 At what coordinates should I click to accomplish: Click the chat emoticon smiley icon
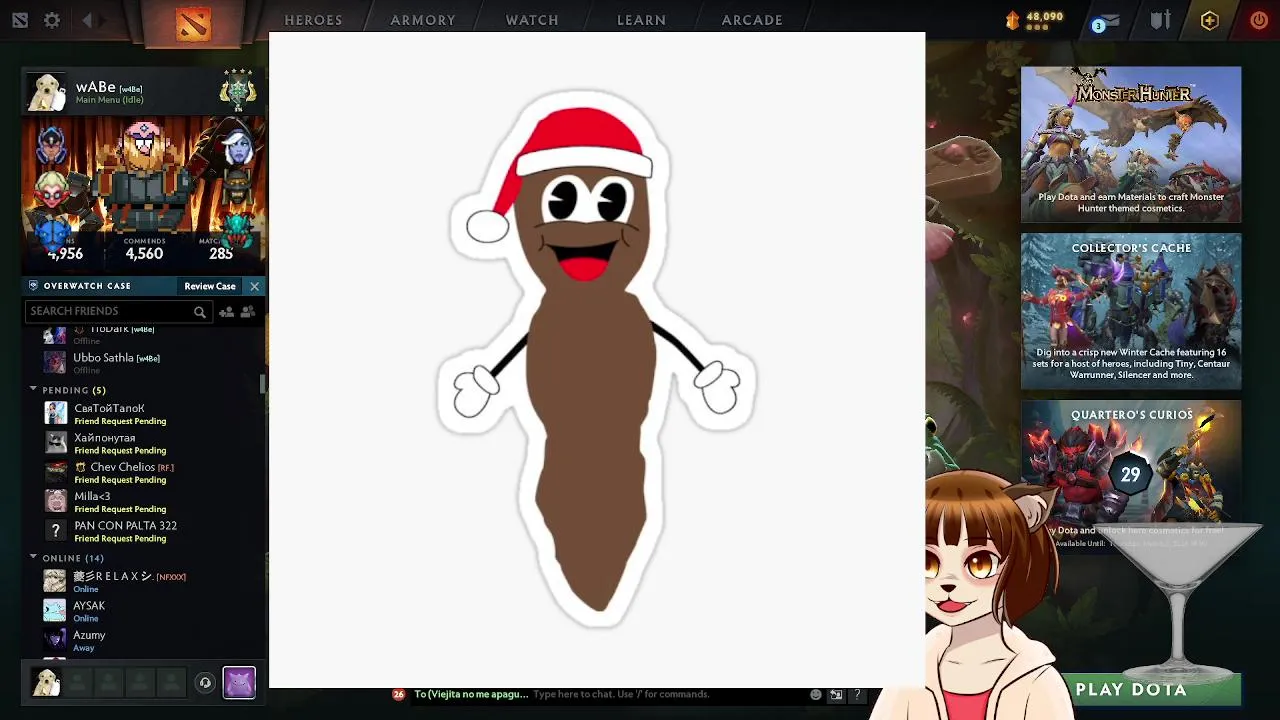pos(816,694)
